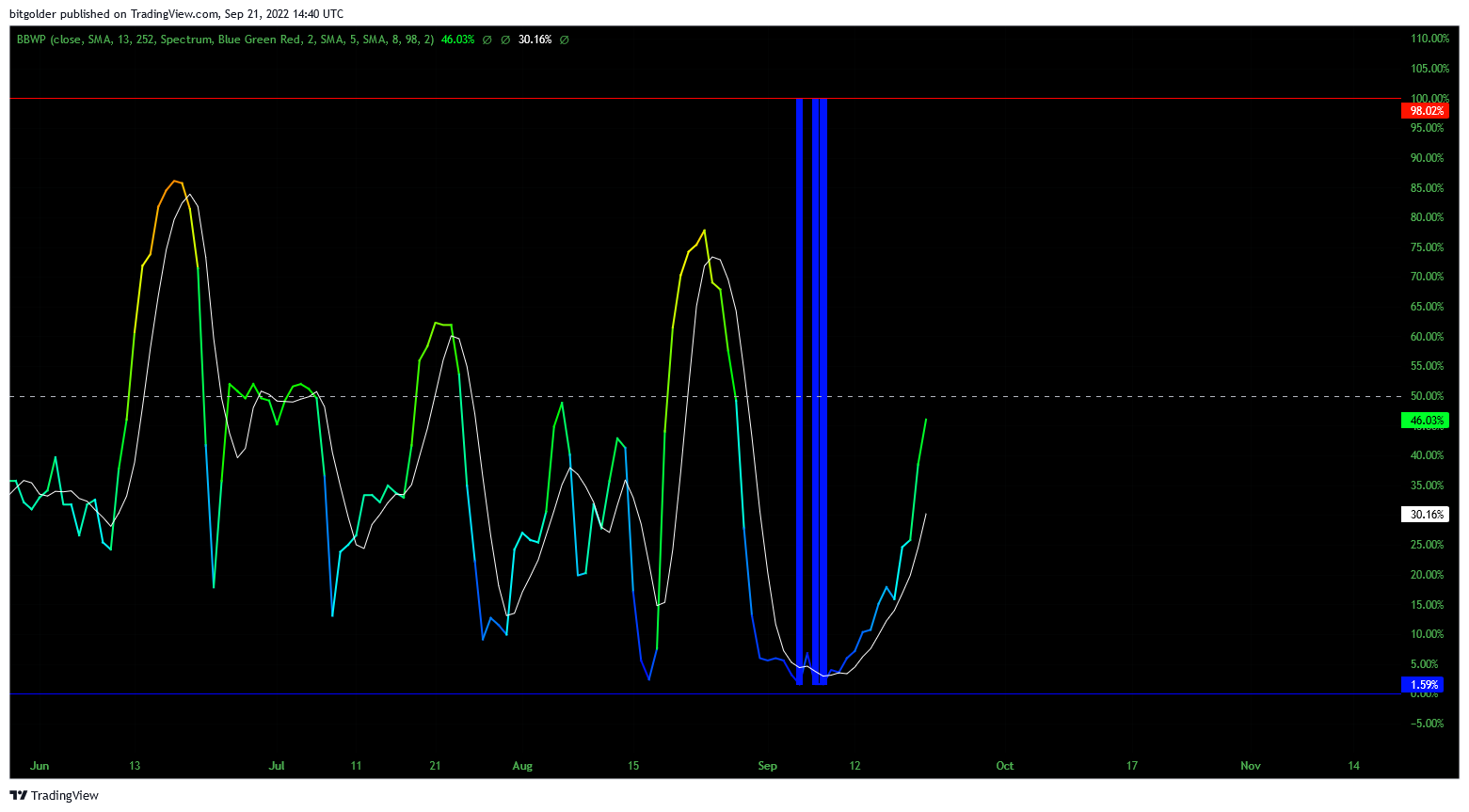Click the 75.00% scale label
Image resolution: width=1469 pixels, height=812 pixels.
(x=1427, y=247)
